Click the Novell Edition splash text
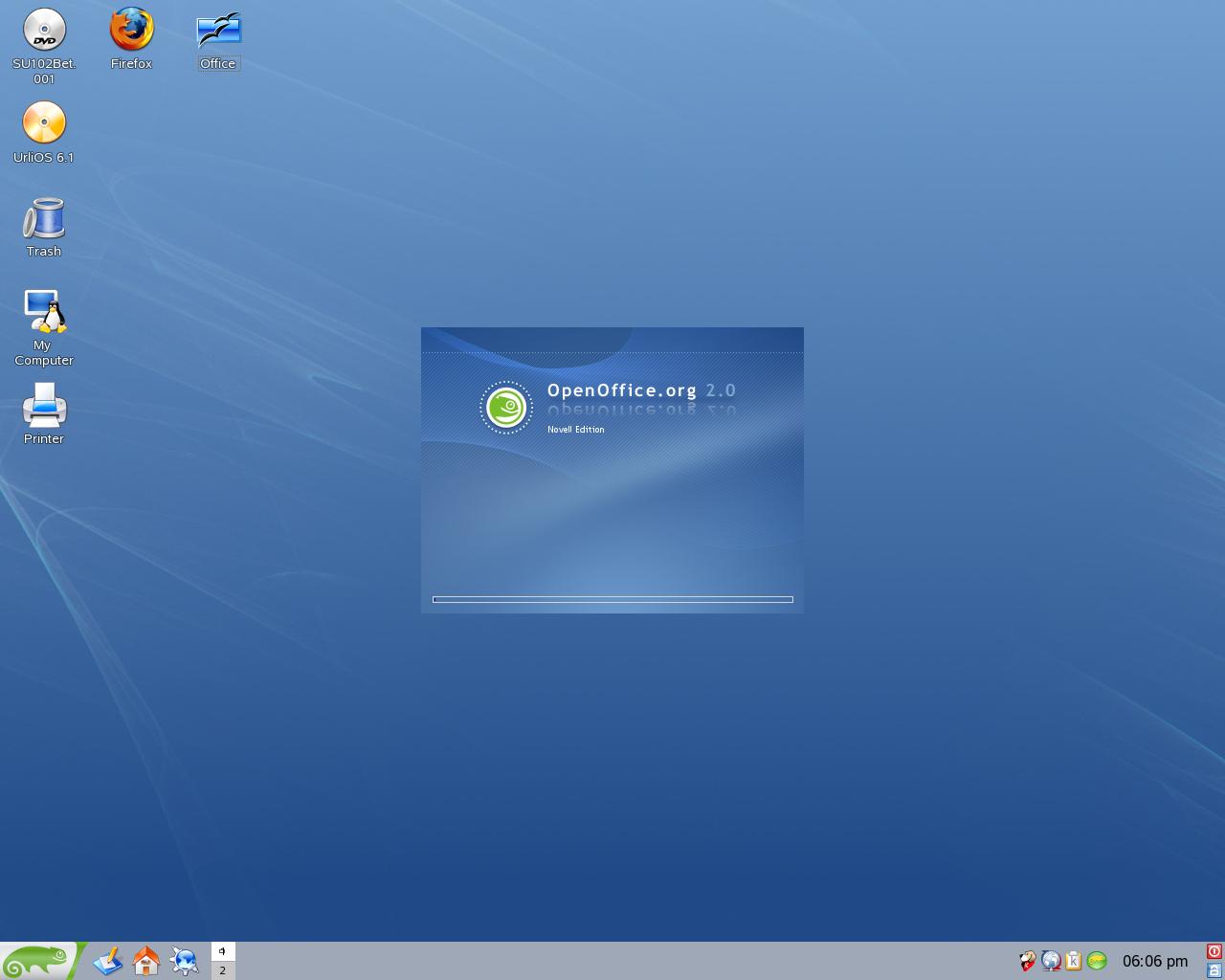 576,430
